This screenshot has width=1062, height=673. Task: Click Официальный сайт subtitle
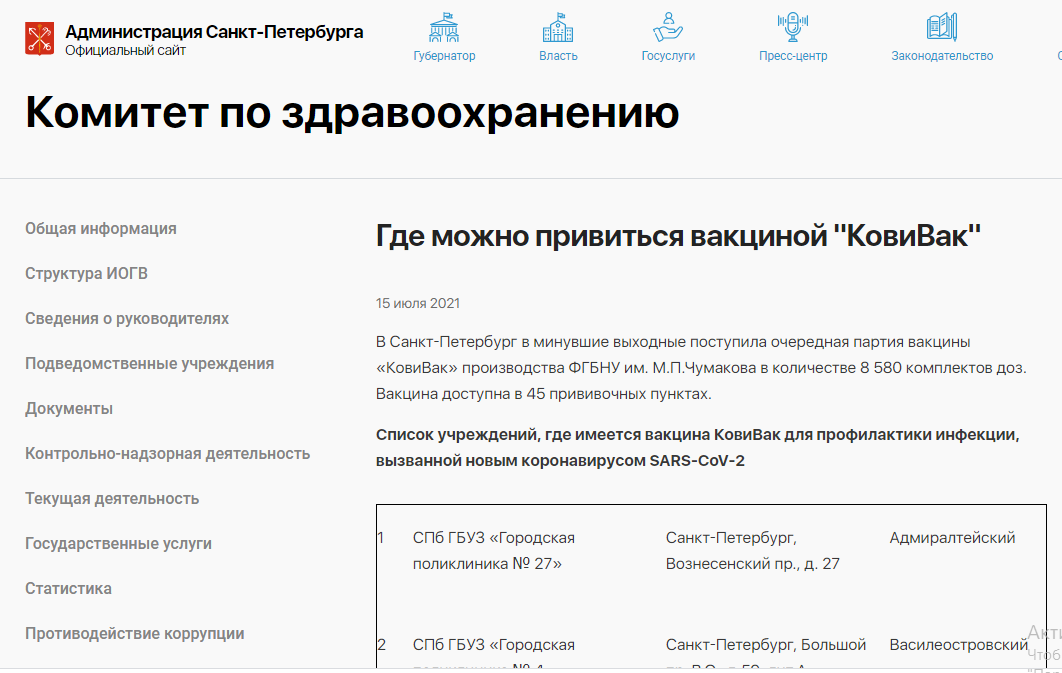pos(125,51)
